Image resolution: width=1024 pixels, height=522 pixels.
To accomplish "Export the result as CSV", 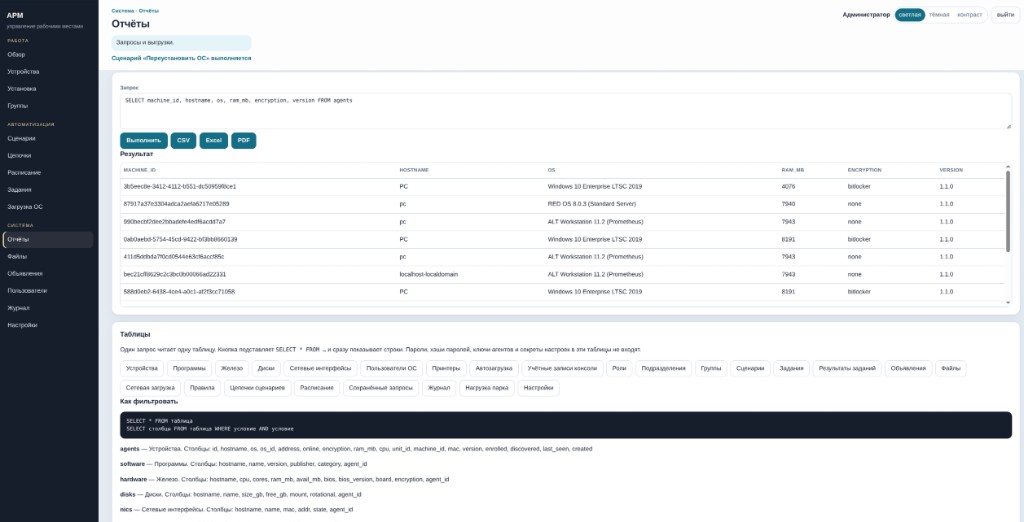I will pos(184,140).
